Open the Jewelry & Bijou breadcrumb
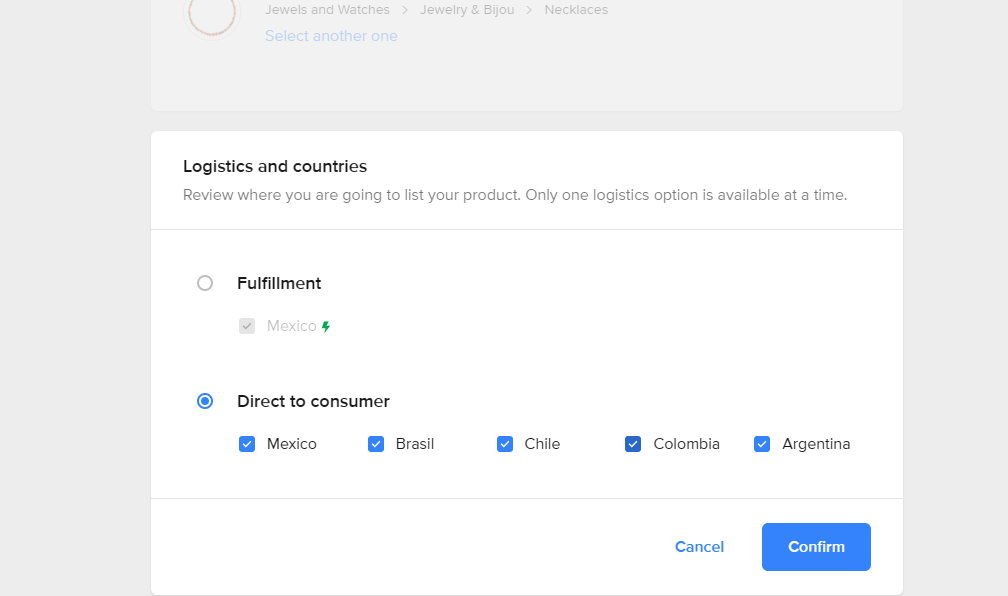The width and height of the screenshot is (1008, 596). pyautogui.click(x=467, y=10)
